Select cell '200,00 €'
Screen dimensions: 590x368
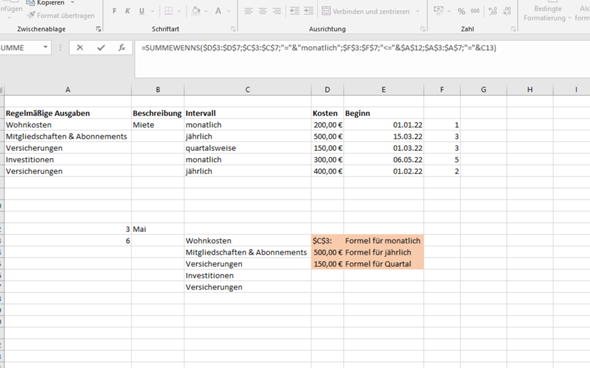327,125
